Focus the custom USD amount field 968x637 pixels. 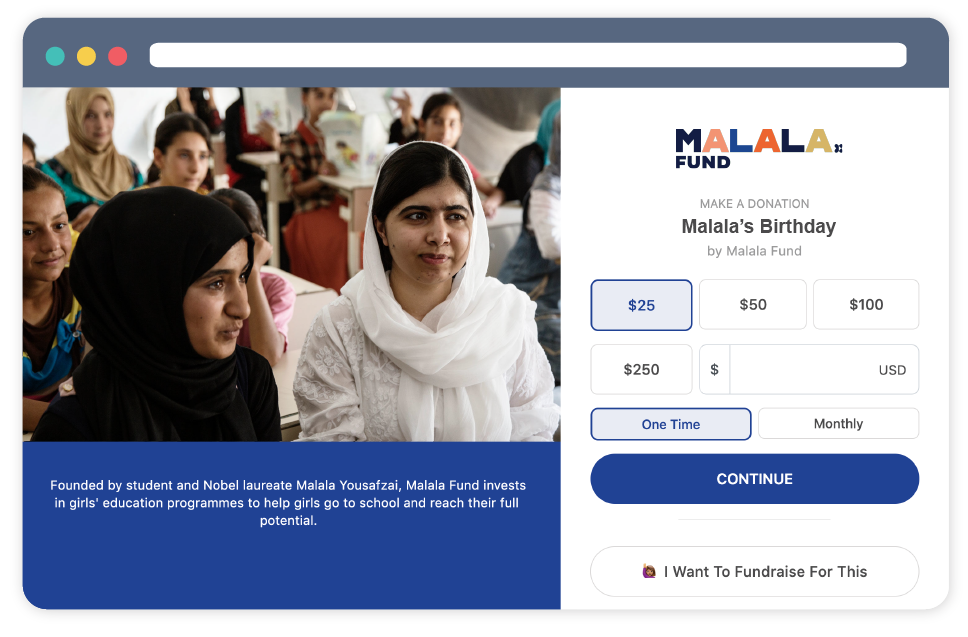pyautogui.click(x=824, y=369)
